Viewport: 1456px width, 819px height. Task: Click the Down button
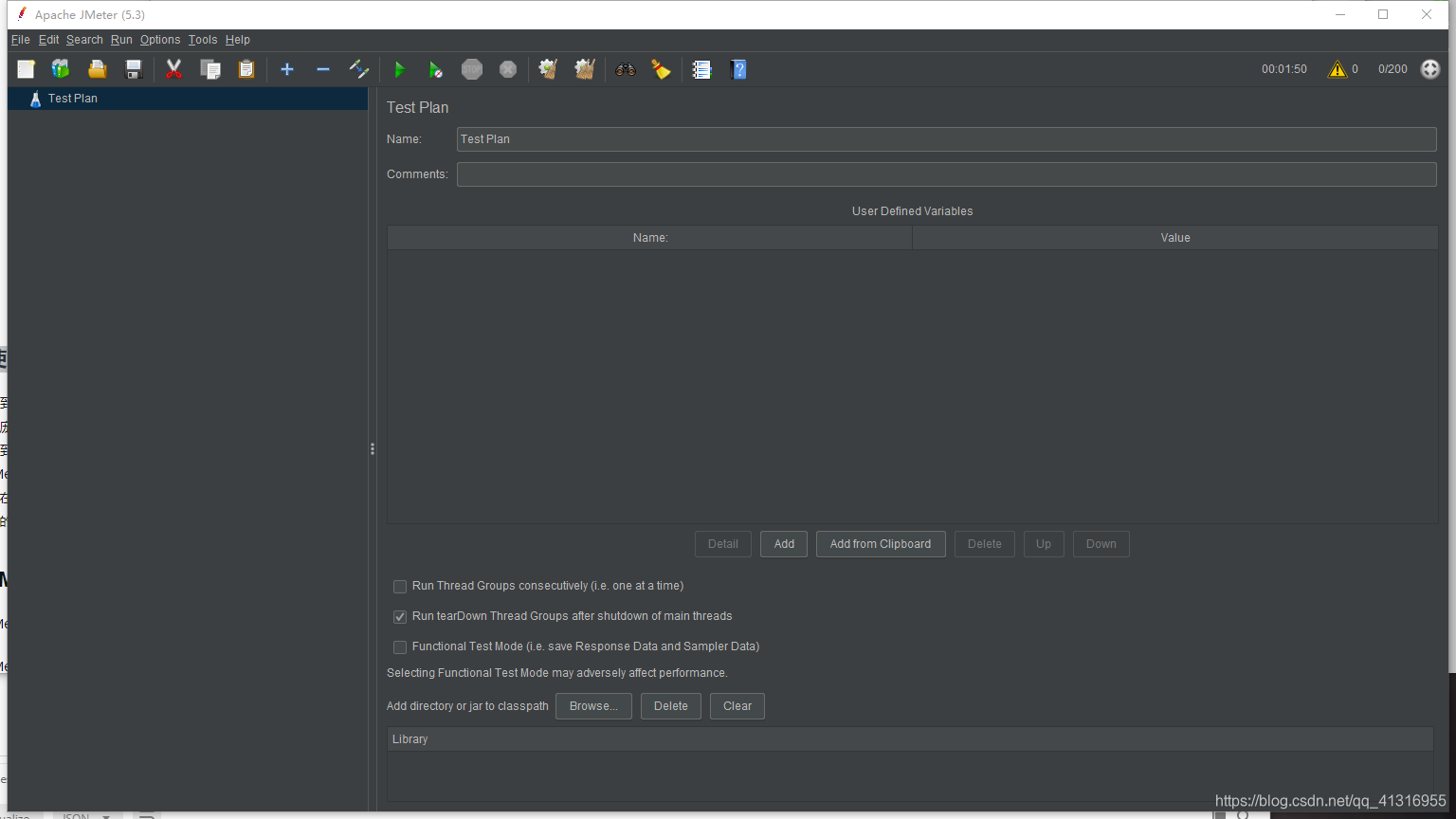(x=1101, y=544)
